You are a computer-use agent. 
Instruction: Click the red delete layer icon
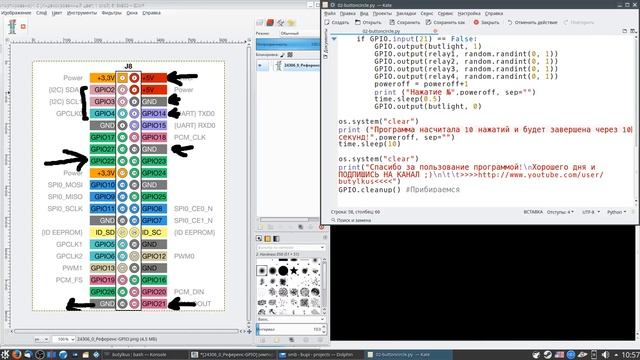pyautogui.click(x=321, y=227)
